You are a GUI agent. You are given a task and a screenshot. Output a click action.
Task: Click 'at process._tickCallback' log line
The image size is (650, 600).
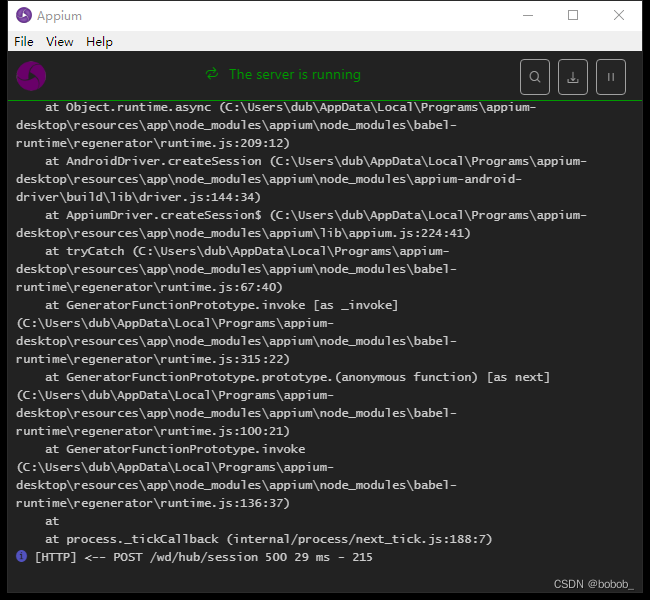268,539
